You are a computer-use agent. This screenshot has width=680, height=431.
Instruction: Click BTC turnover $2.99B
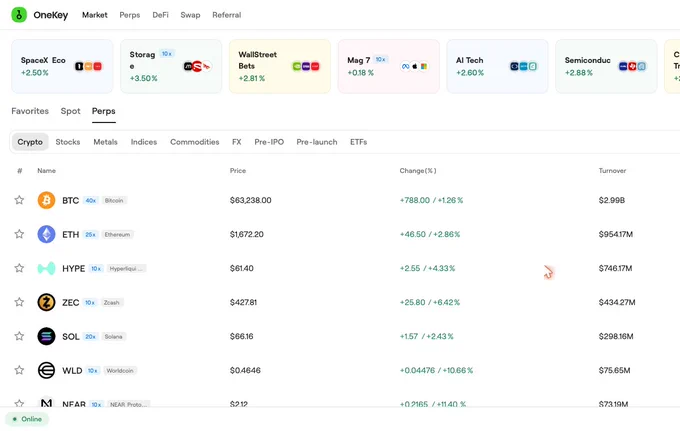click(x=611, y=200)
